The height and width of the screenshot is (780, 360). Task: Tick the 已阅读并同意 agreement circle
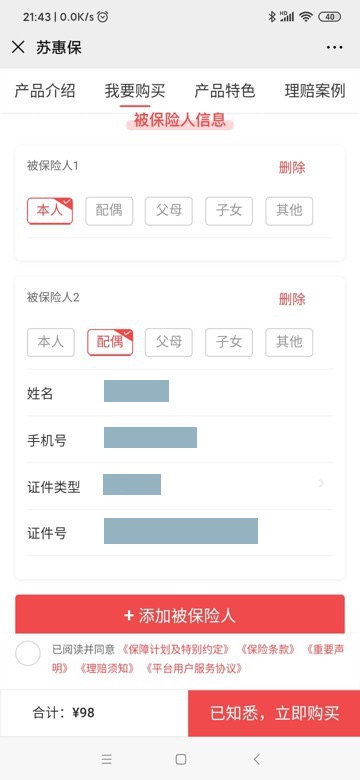pos(28,654)
